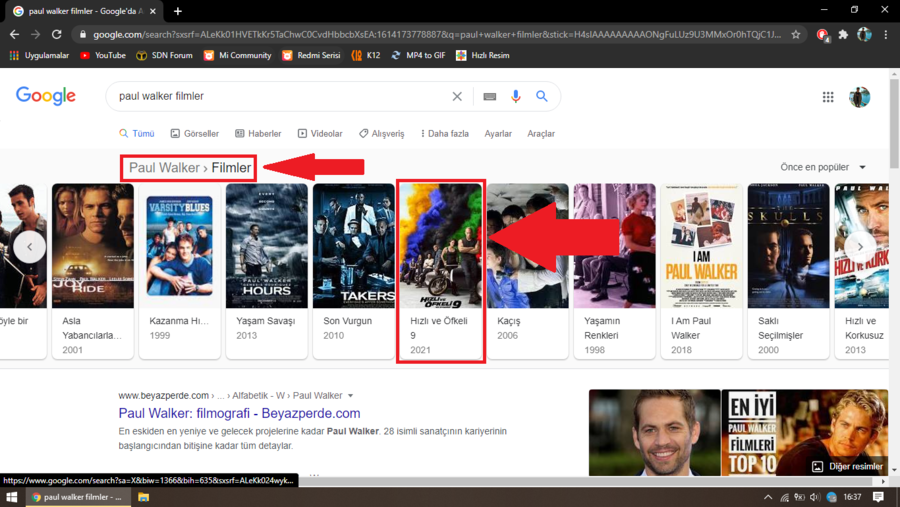The width and height of the screenshot is (900, 507).
Task: Open the Chrome extensions puzzle icon
Action: click(843, 34)
